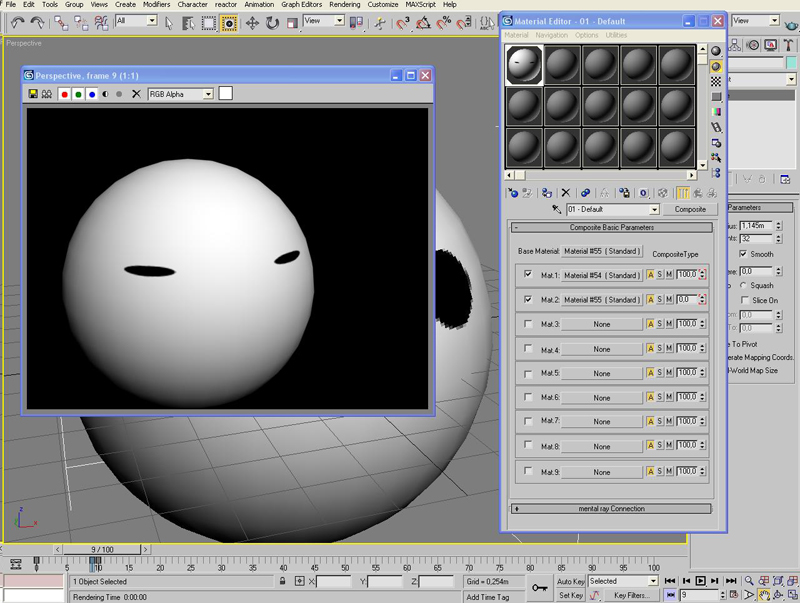Select the Rotate transform tool
The image size is (800, 603).
click(272, 22)
